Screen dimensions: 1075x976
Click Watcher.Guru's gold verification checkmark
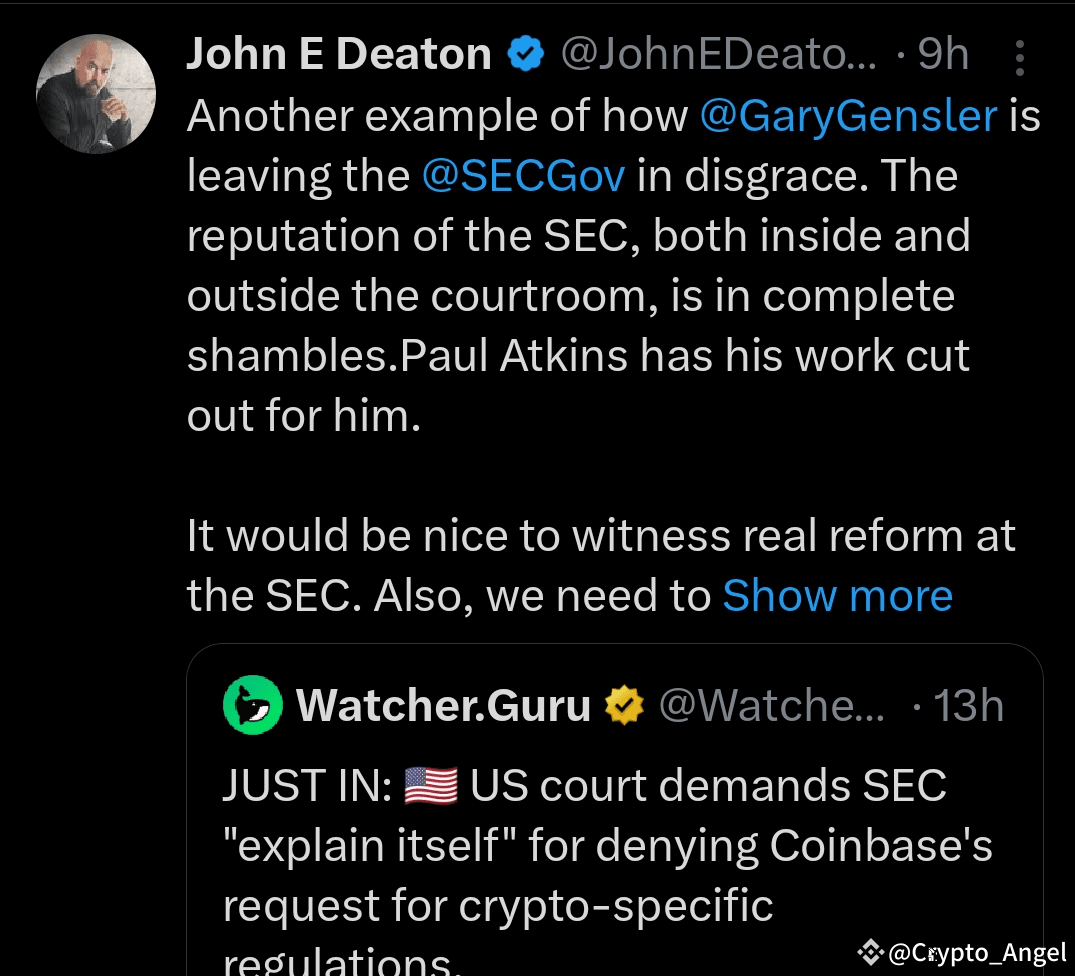pos(624,704)
